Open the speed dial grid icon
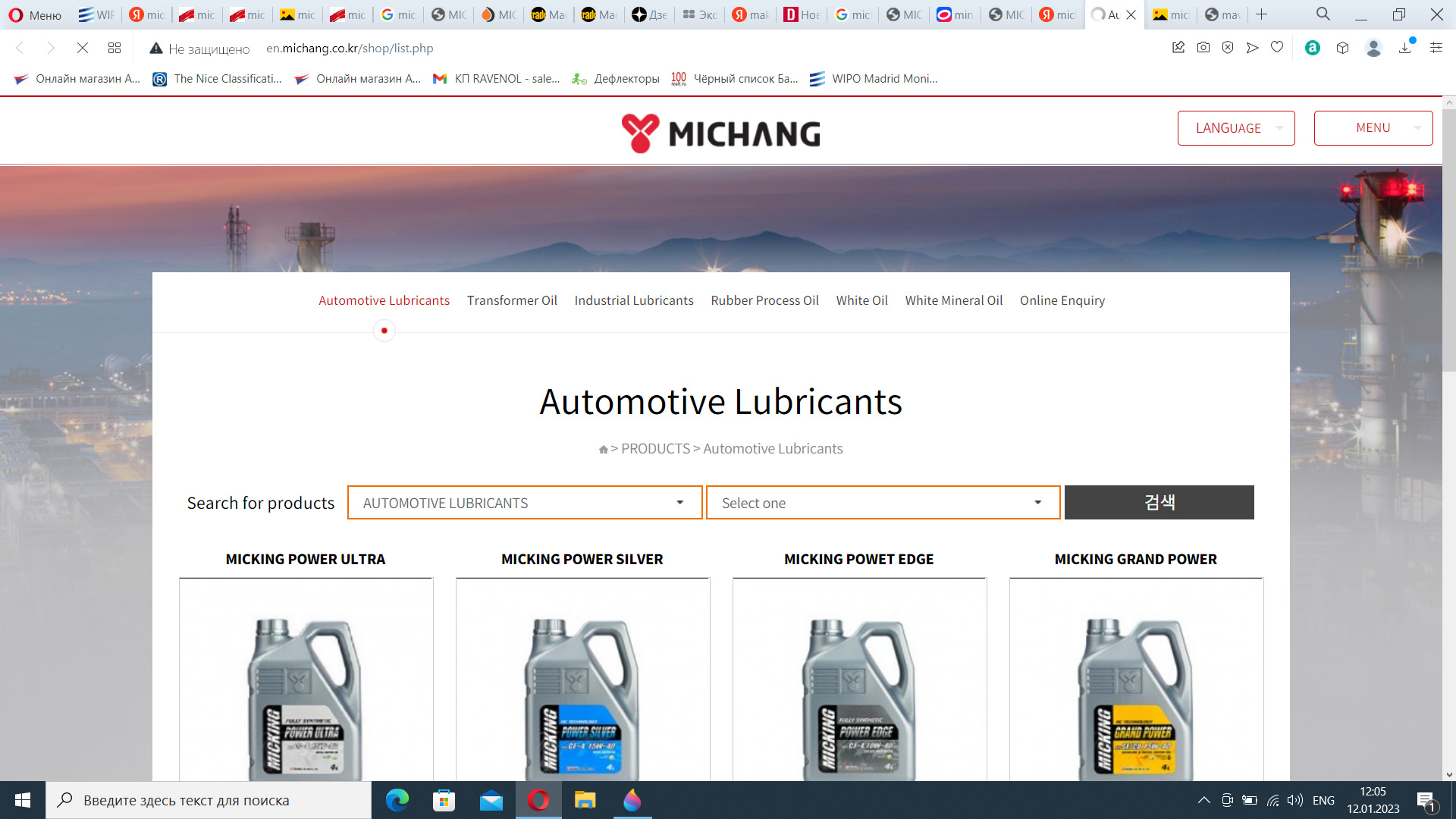Viewport: 1456px width, 819px height. point(115,48)
